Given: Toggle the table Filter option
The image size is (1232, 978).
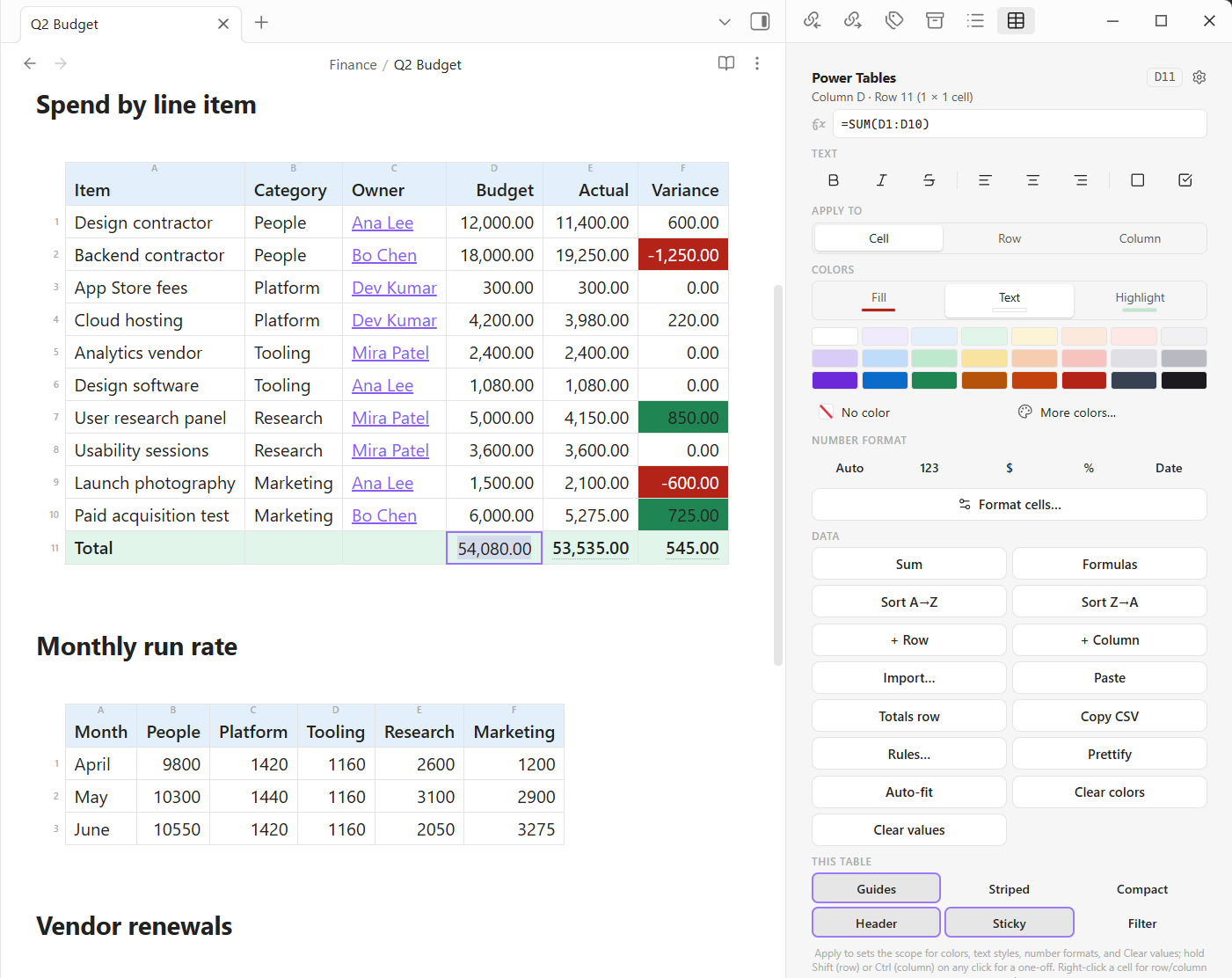Looking at the screenshot, I should tap(1142, 923).
